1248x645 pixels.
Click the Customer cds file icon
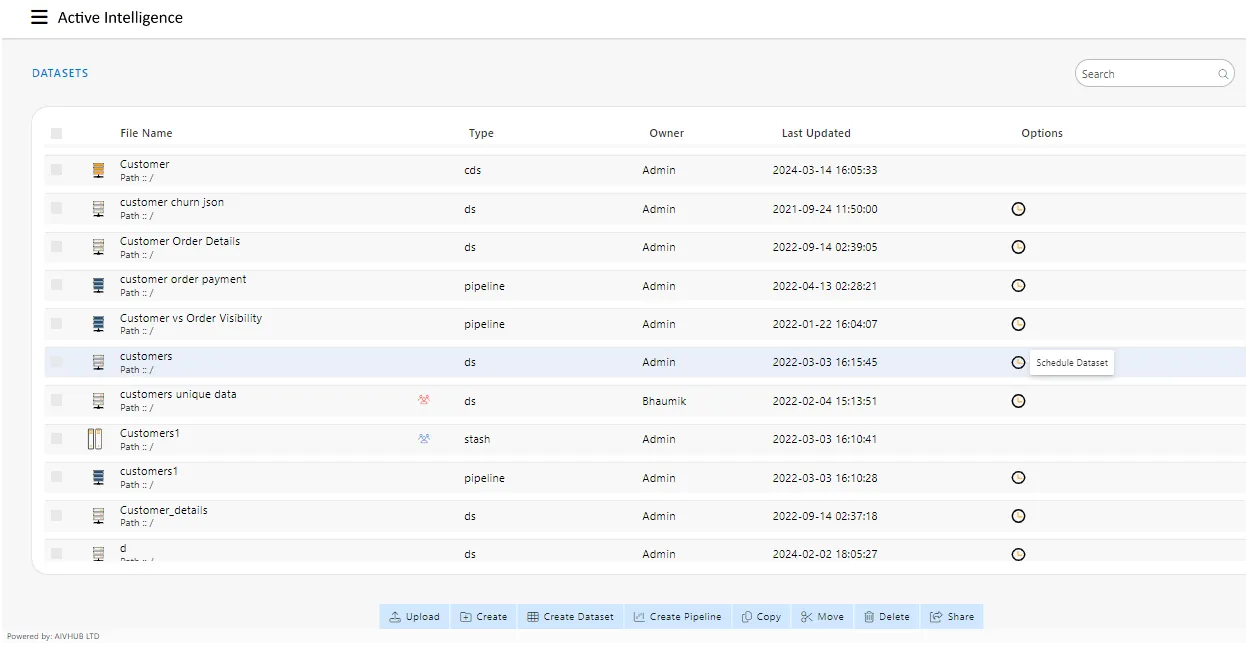(98, 170)
